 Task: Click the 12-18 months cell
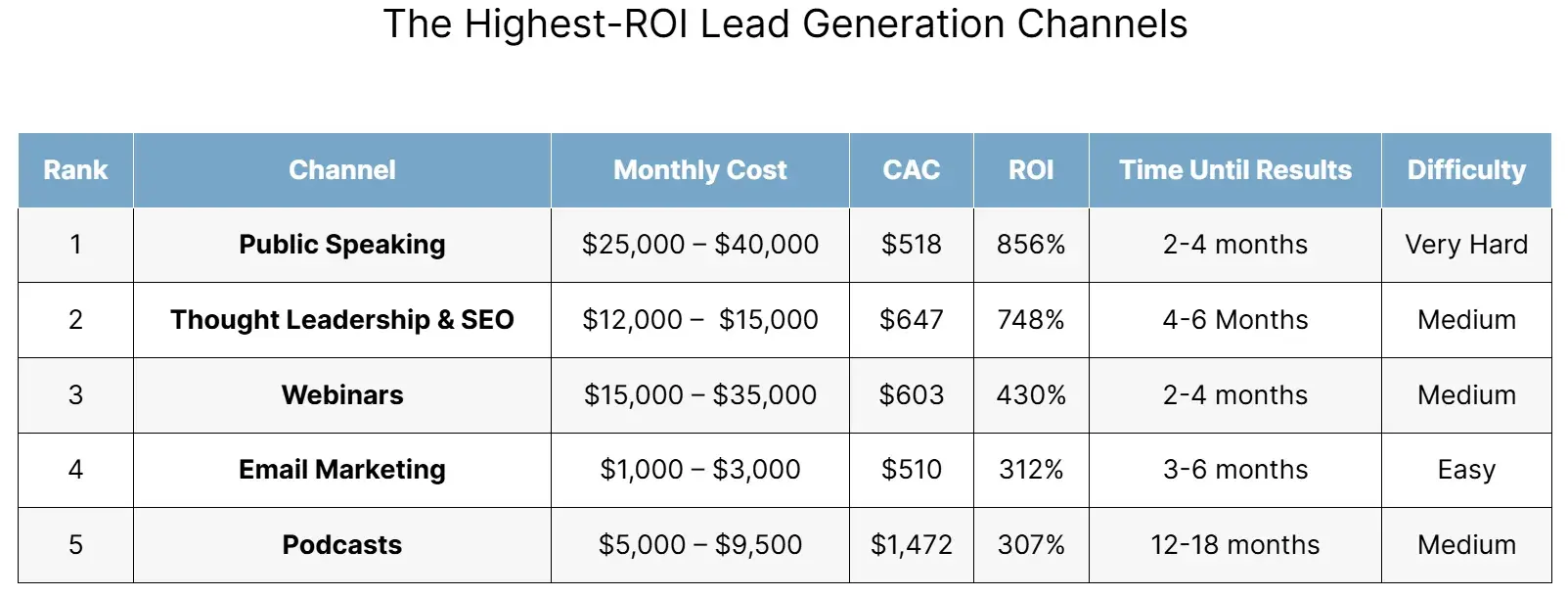pos(1234,545)
